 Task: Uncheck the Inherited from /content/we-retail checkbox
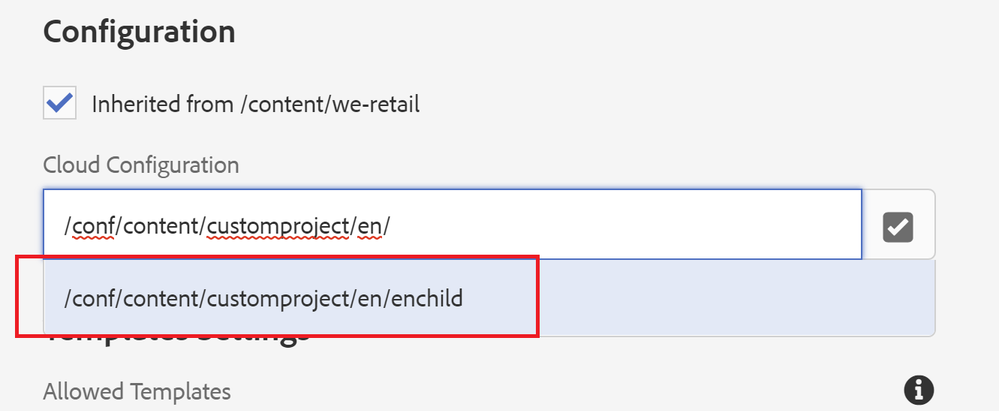[60, 103]
